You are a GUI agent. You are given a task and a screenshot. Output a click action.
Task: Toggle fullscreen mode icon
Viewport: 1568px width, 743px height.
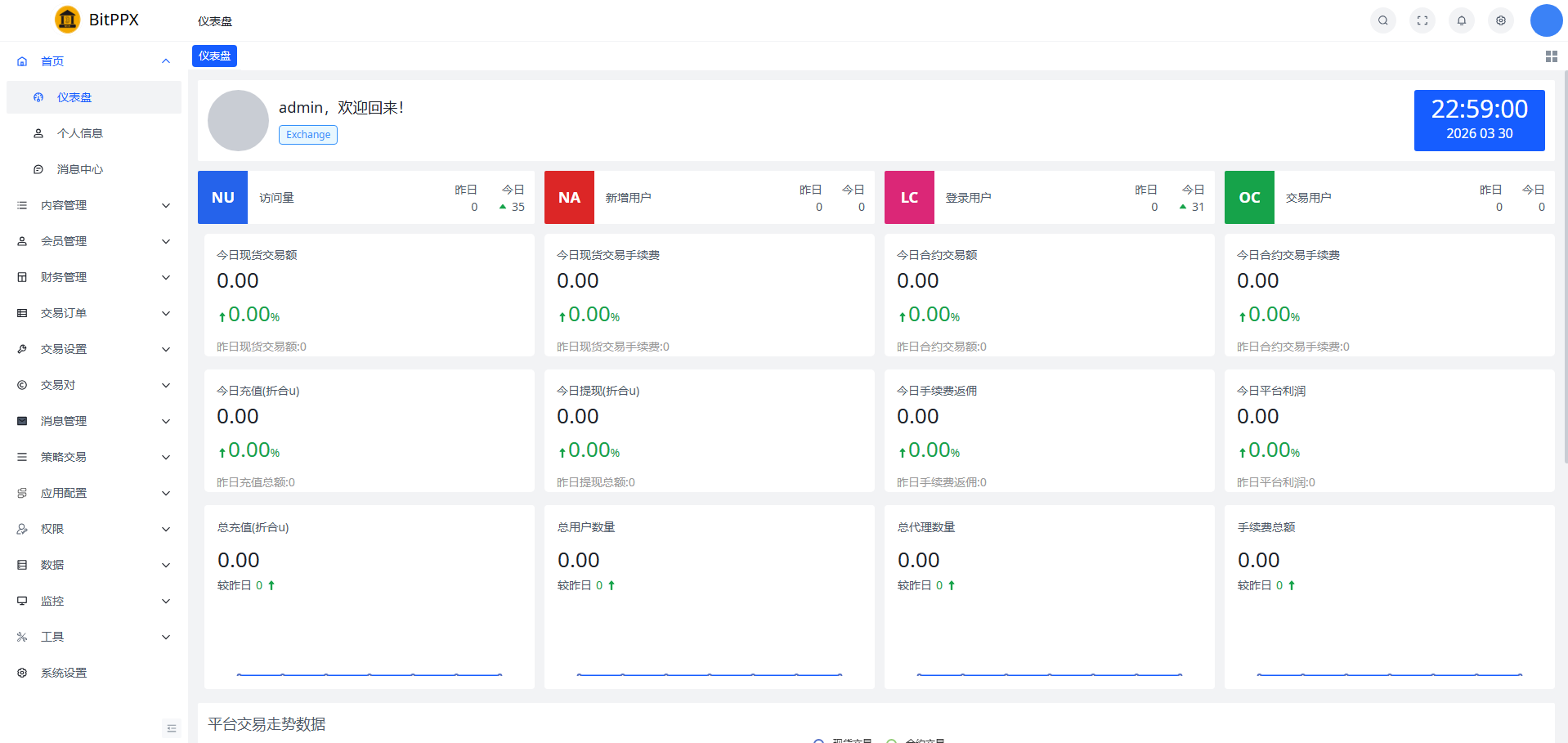coord(1422,20)
